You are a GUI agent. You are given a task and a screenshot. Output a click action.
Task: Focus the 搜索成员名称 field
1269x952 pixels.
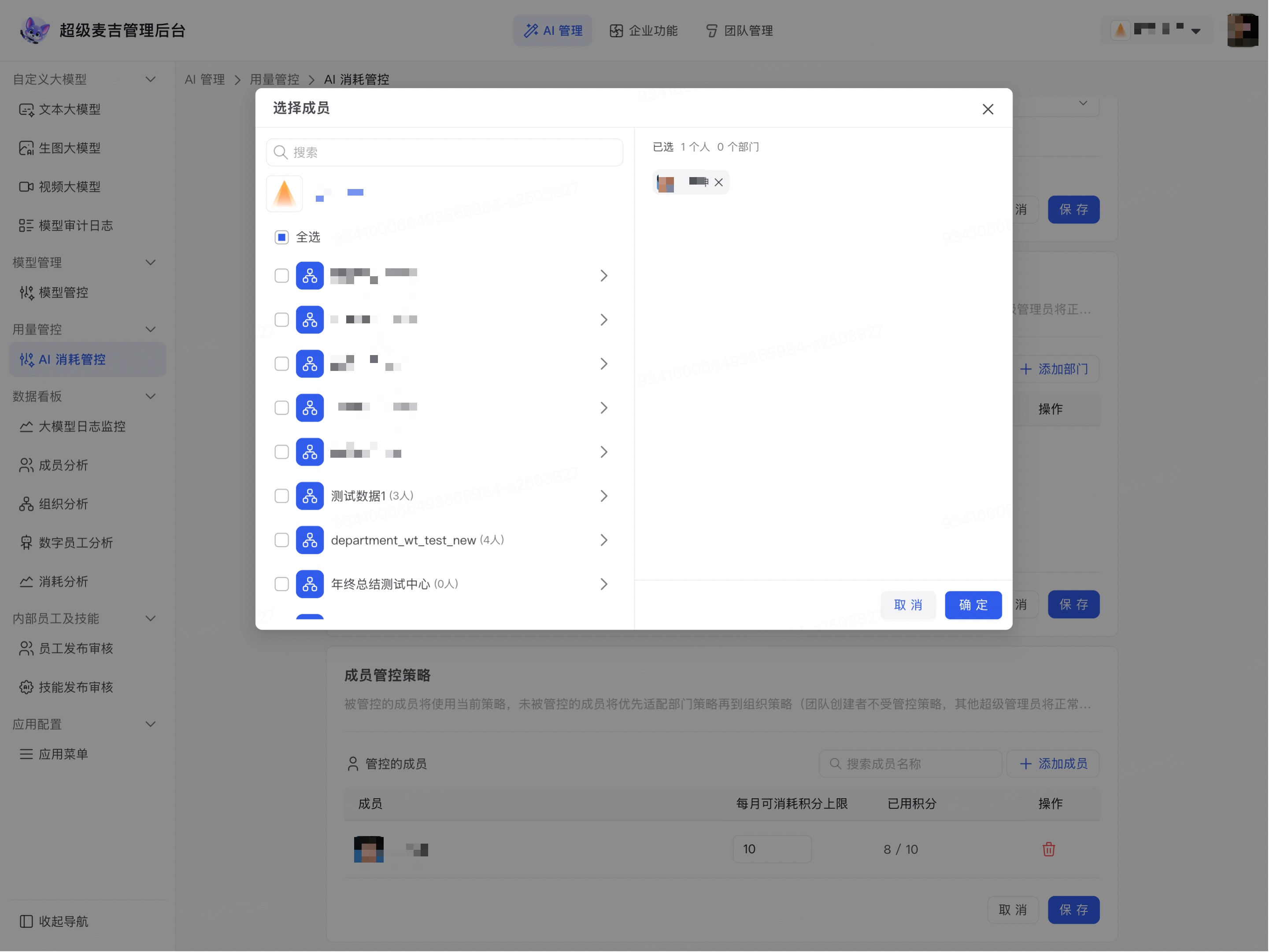910,764
